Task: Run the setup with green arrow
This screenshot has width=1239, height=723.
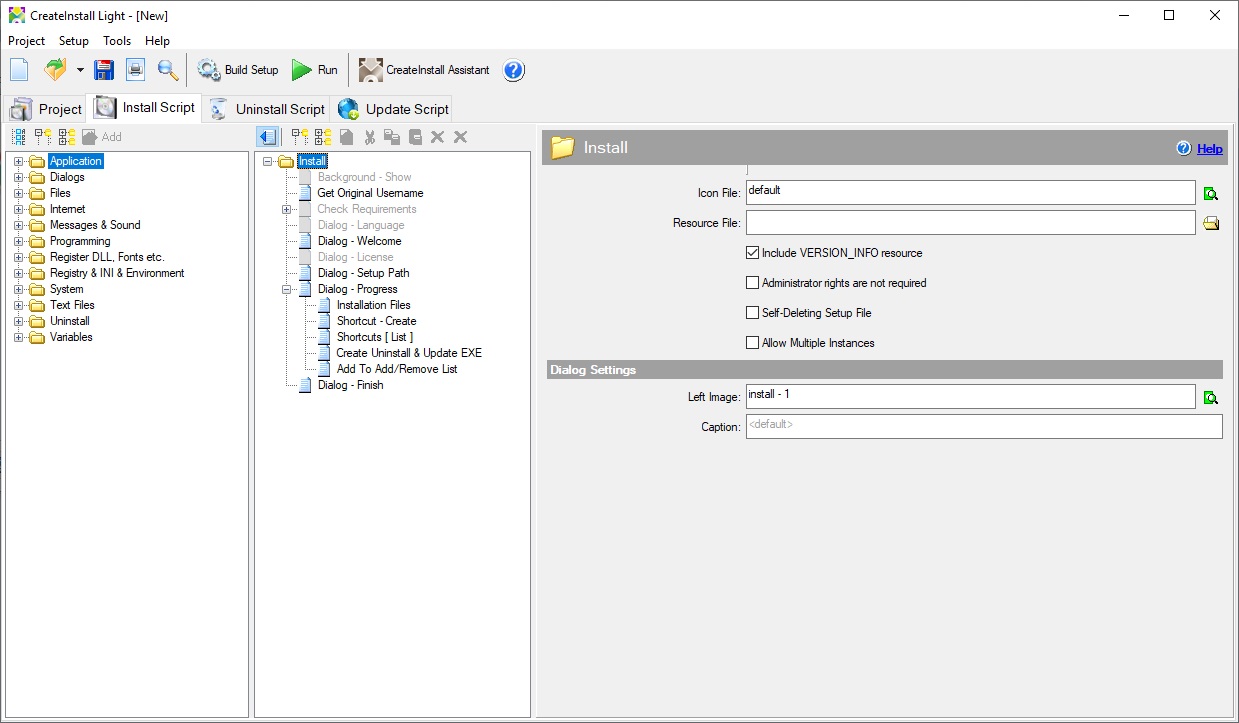Action: click(x=315, y=70)
